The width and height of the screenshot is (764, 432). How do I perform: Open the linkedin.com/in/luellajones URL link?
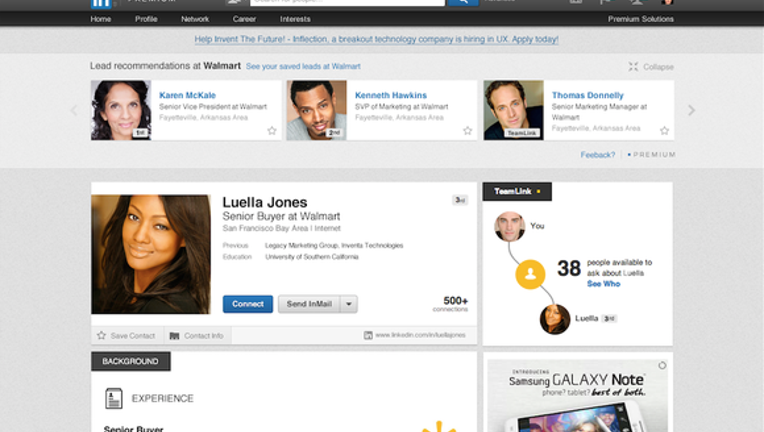point(420,335)
